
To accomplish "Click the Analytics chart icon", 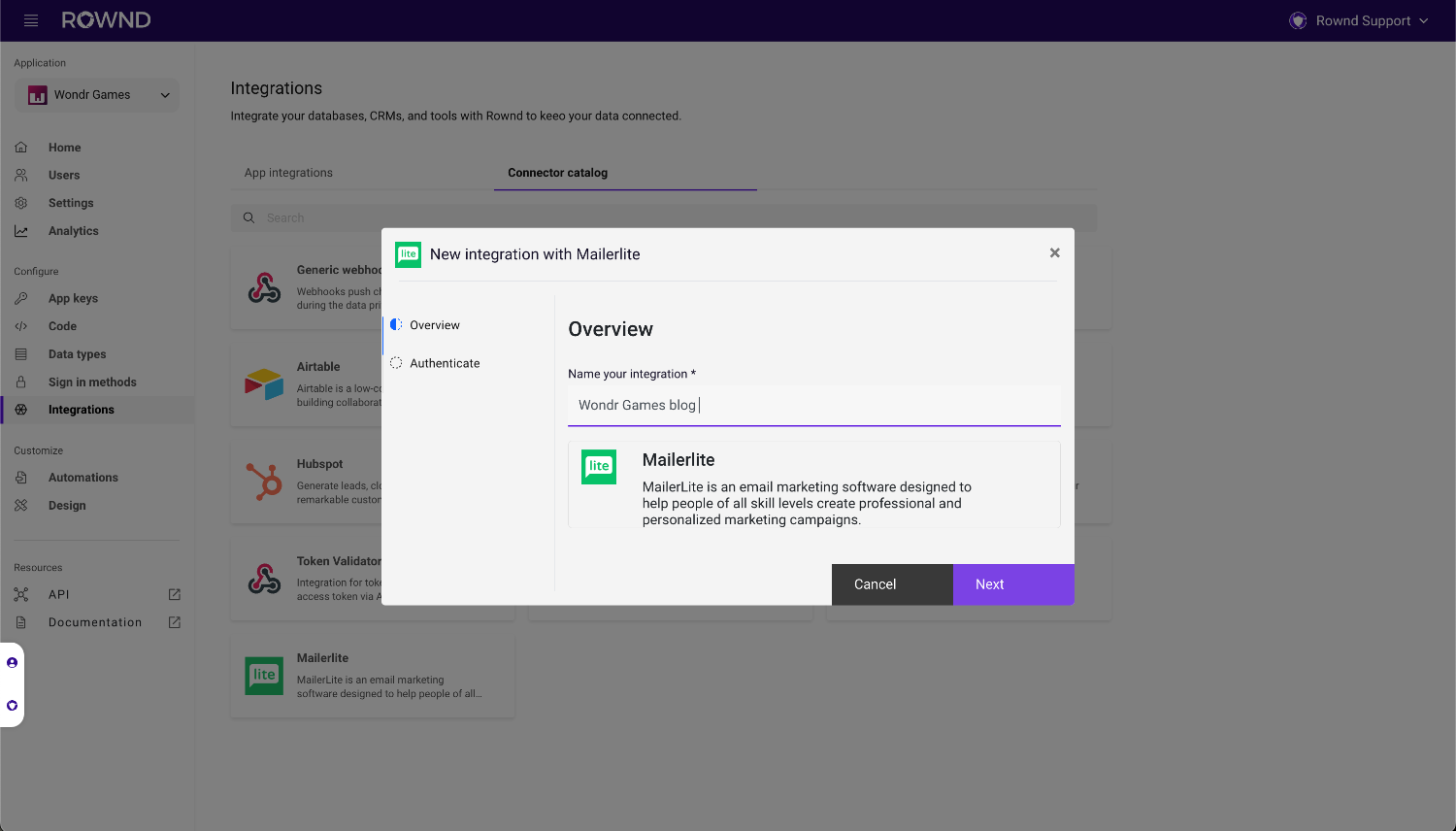I will coord(21,231).
